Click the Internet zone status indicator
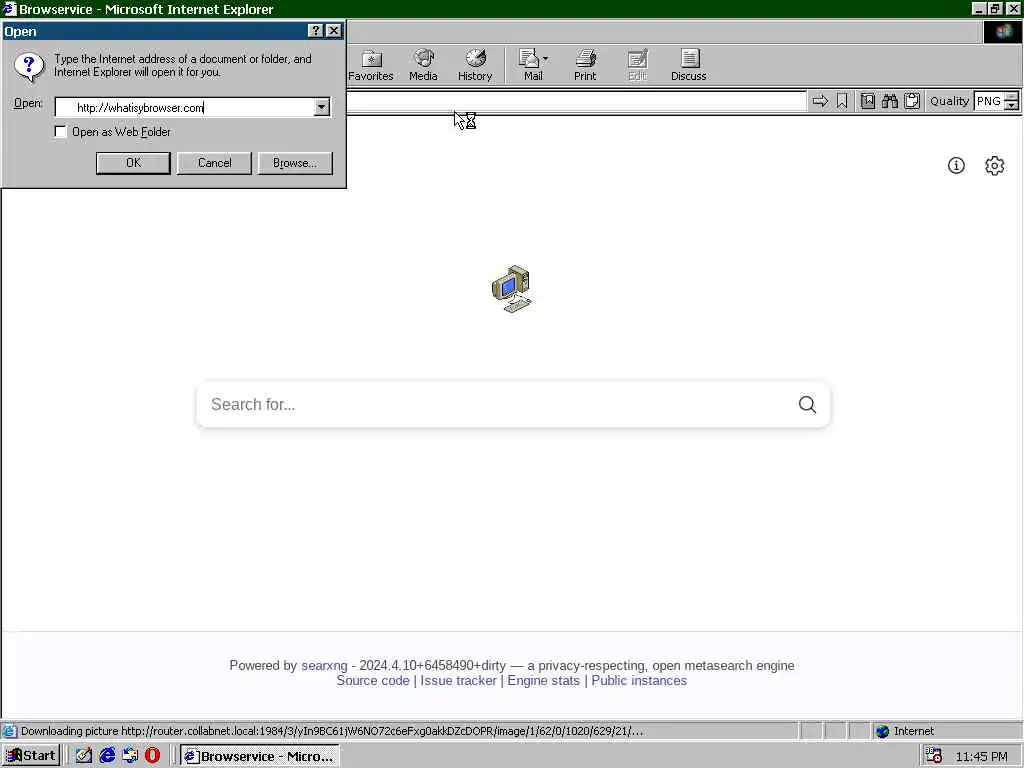 pos(905,731)
